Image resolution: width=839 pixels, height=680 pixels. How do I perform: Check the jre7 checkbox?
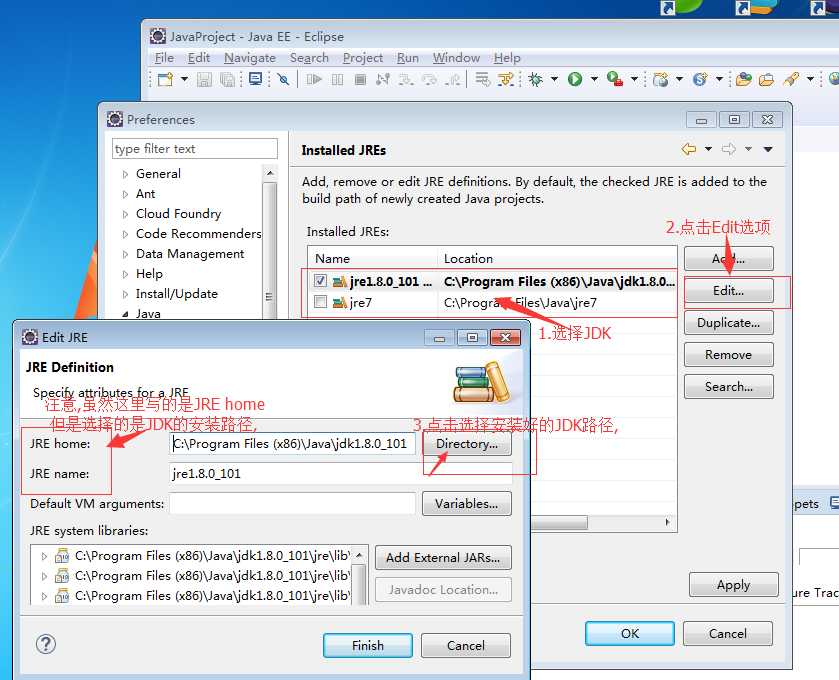321,302
